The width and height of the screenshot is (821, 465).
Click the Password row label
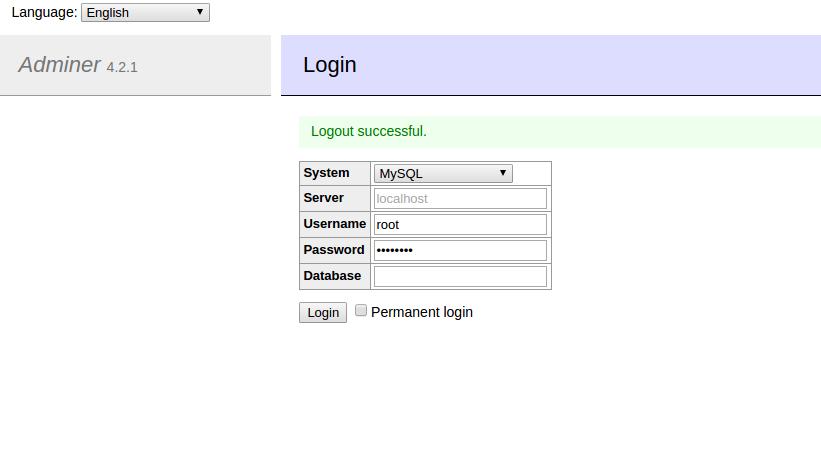[334, 250]
